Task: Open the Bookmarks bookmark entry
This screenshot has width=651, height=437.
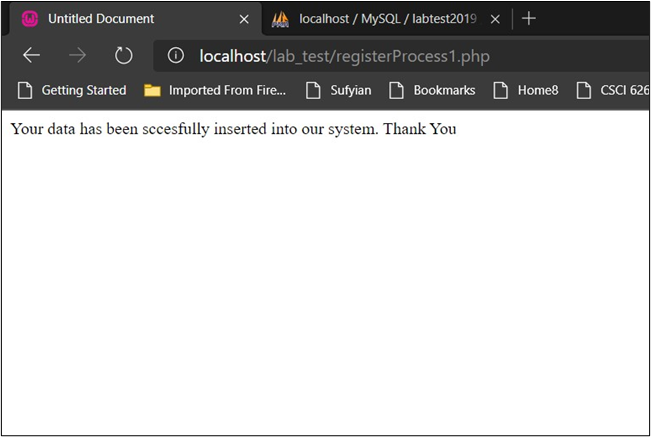Action: [x=432, y=90]
